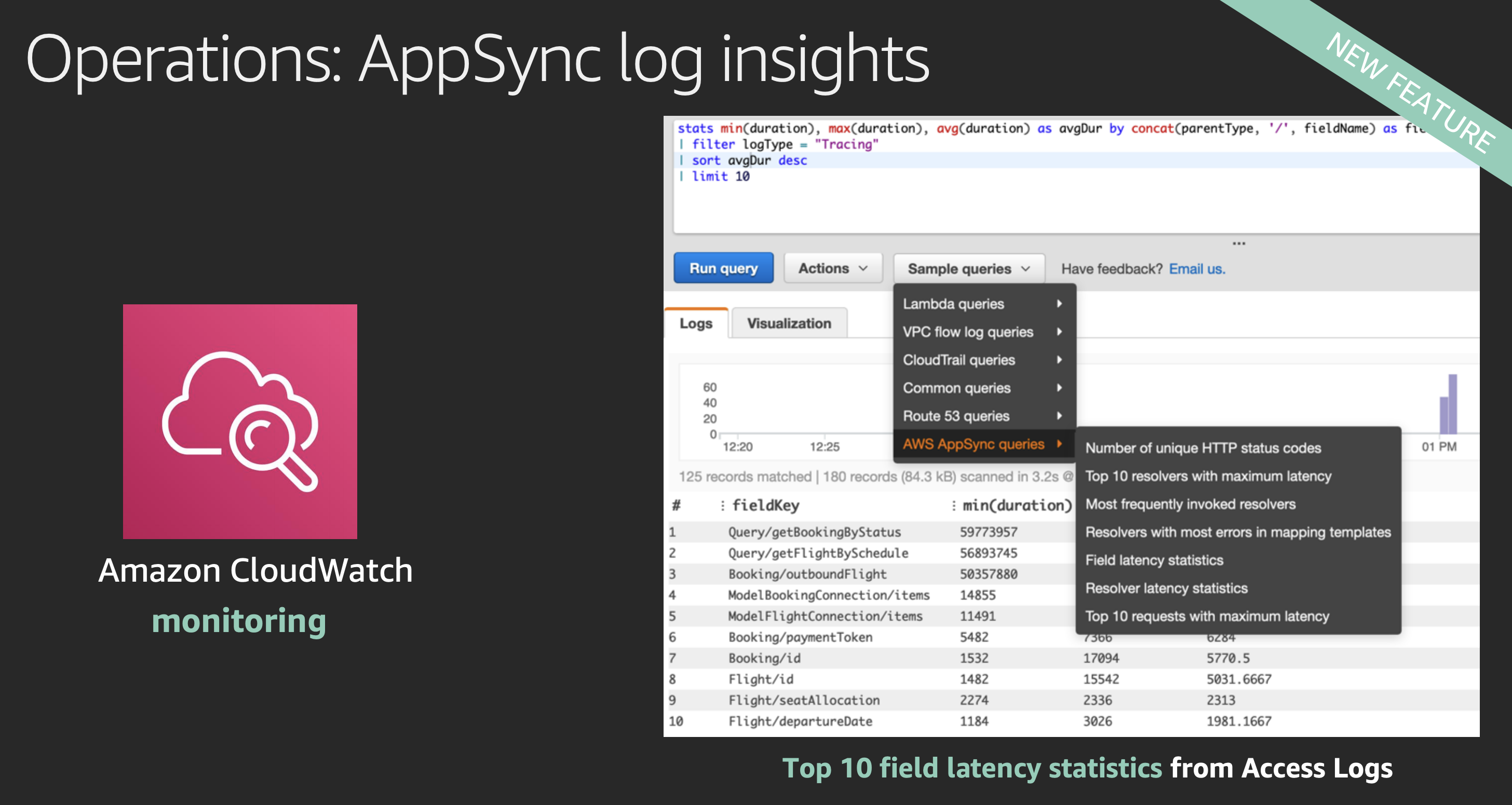Click the min(duration) column drag handle icon
The image size is (1512, 805).
[x=954, y=505]
